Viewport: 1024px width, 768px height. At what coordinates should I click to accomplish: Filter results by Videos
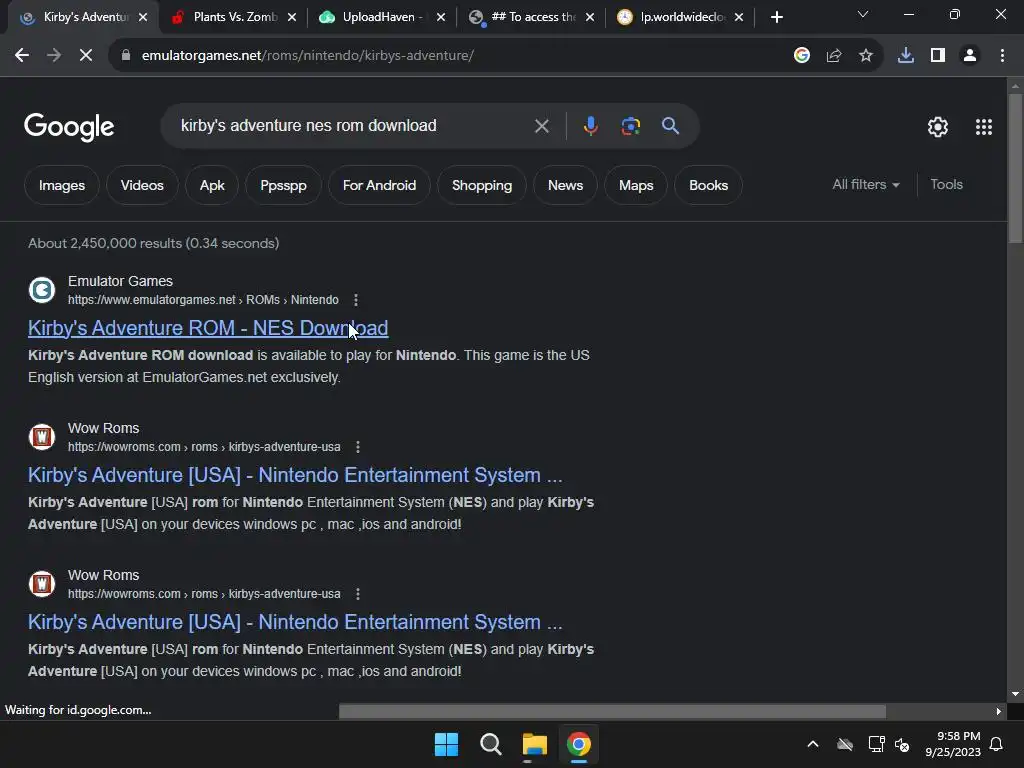pos(142,185)
